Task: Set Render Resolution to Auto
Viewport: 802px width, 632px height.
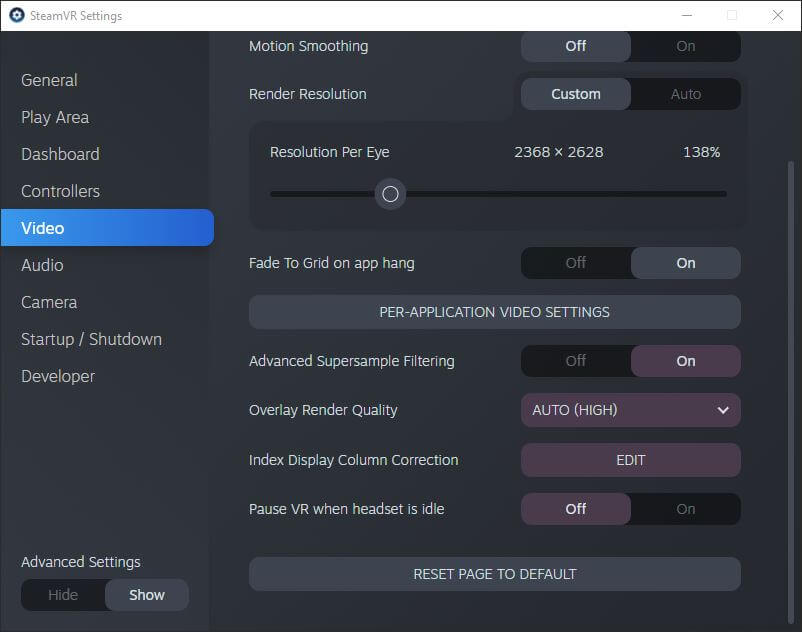Action: coord(685,94)
